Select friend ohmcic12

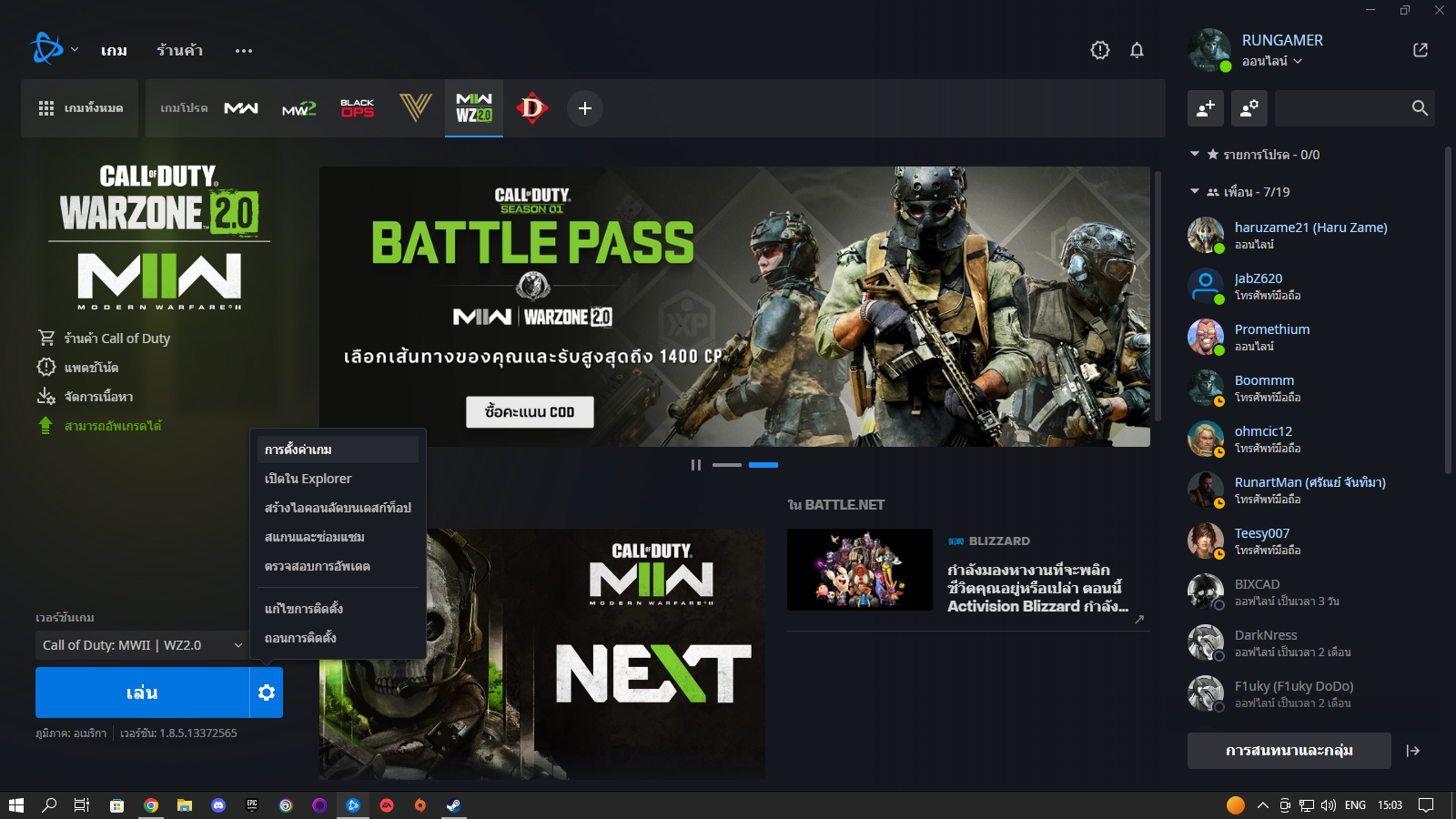[x=1310, y=439]
